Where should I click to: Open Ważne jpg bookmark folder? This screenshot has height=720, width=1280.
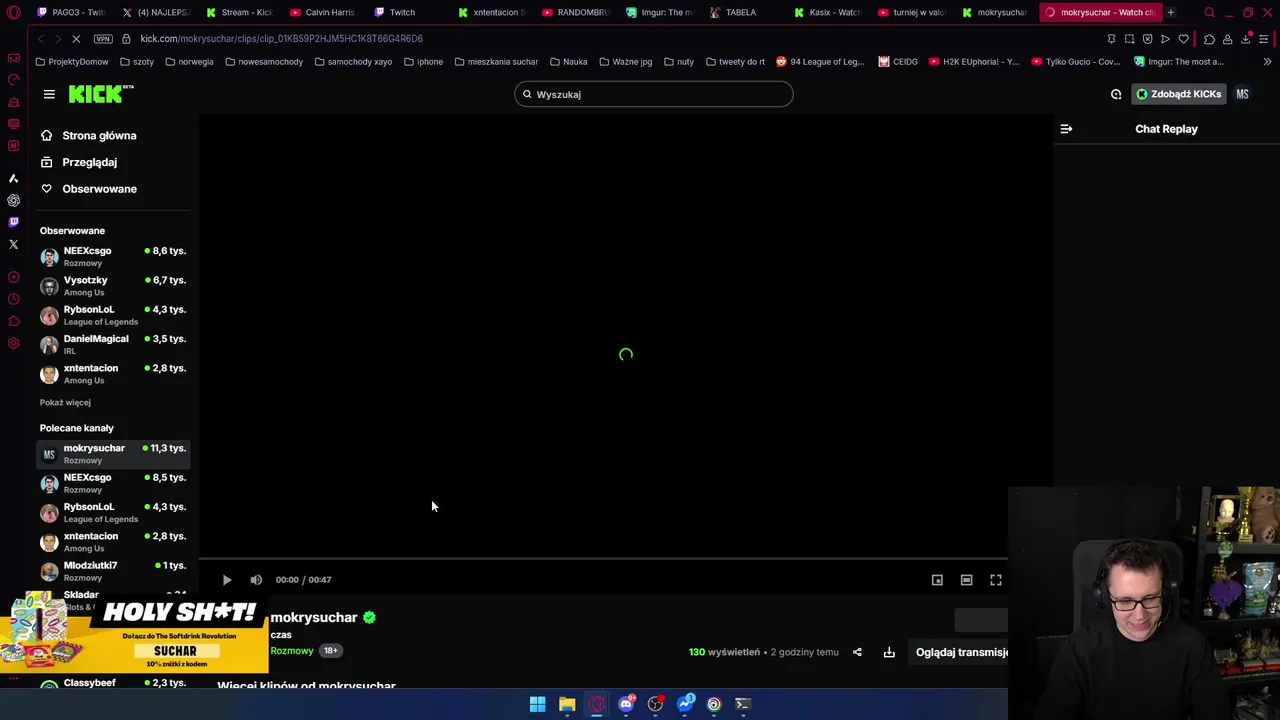point(625,61)
